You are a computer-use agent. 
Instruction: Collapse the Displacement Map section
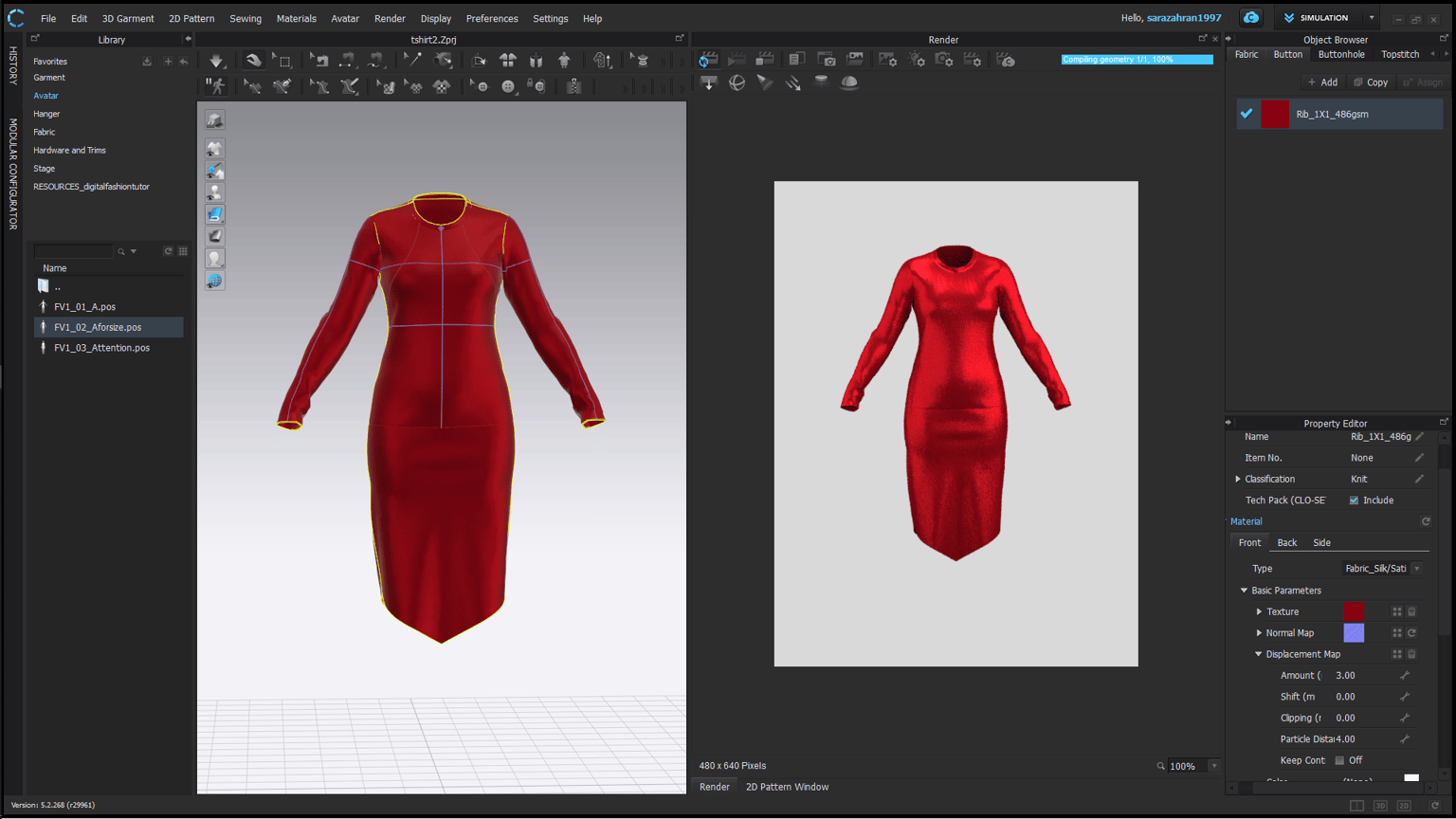(x=1259, y=654)
